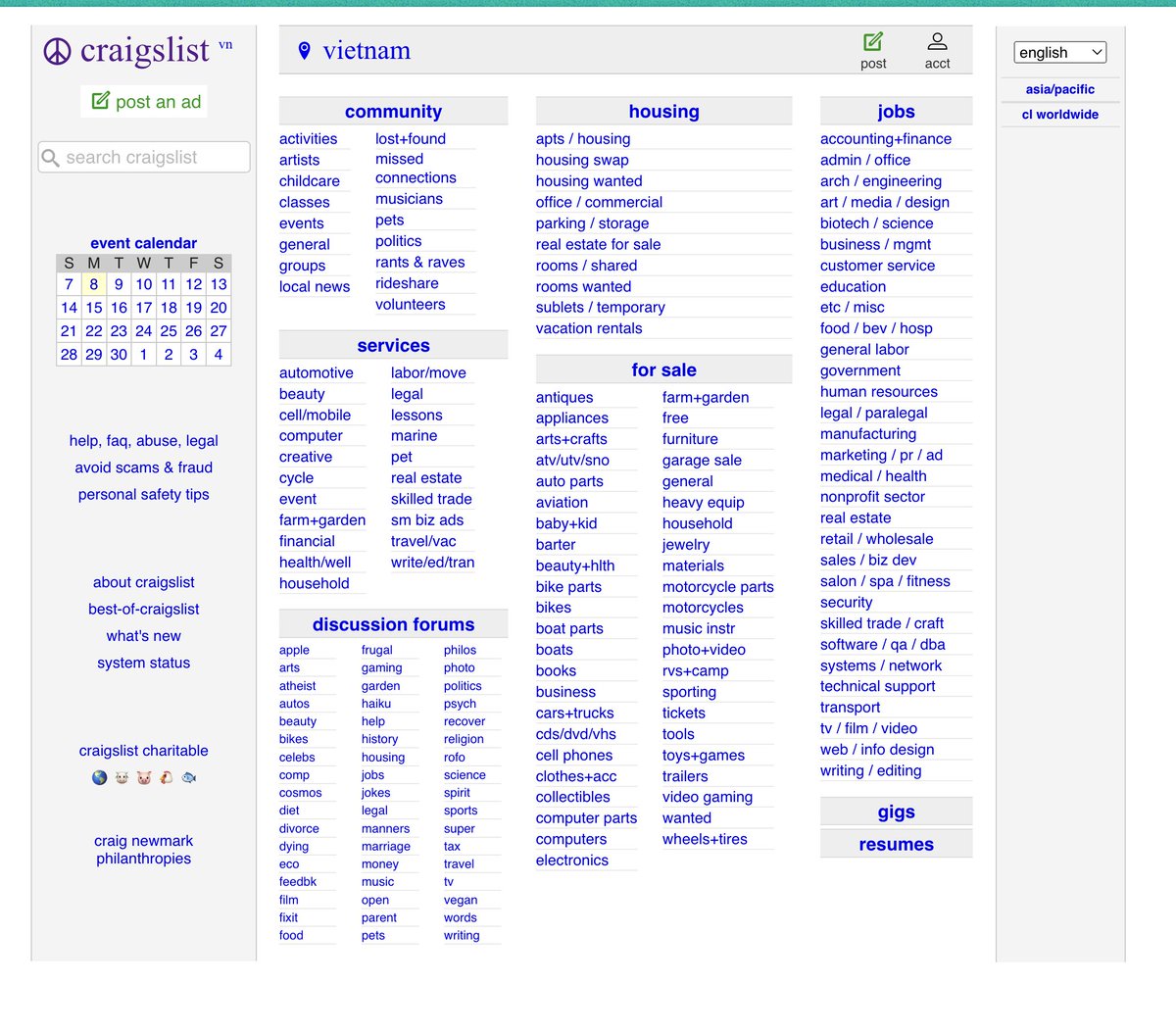Open system status link

pos(144,663)
